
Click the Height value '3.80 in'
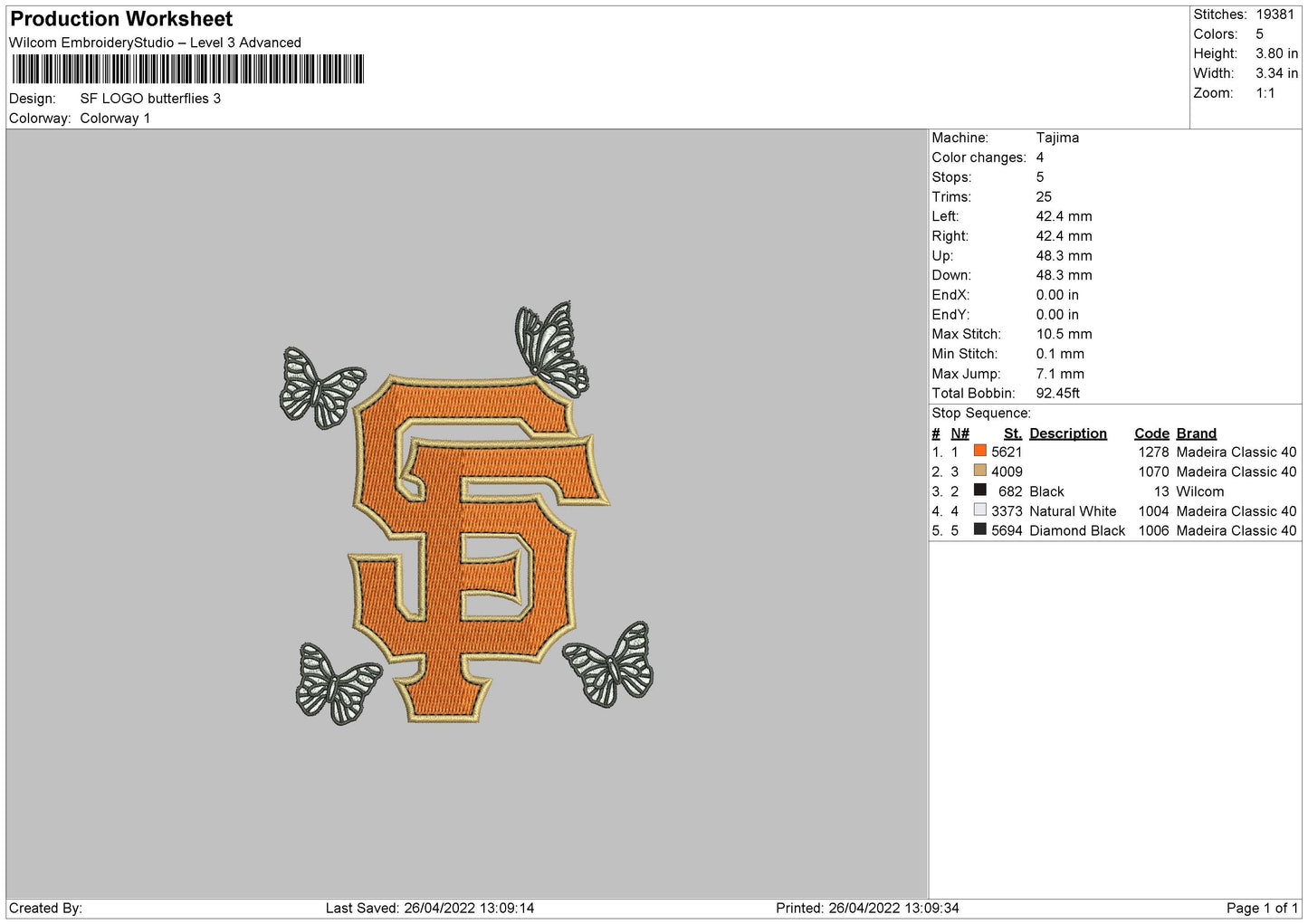click(1276, 53)
